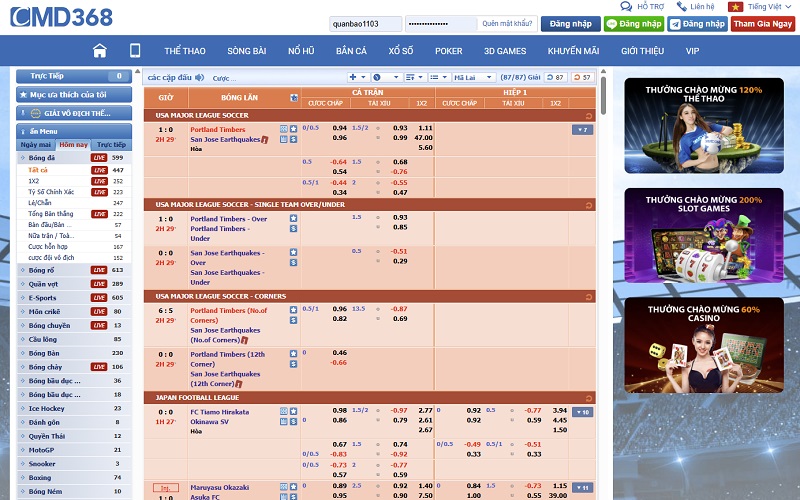This screenshot has height=500, width=800.
Task: Refresh the Japan Football League section
Action: click(589, 398)
